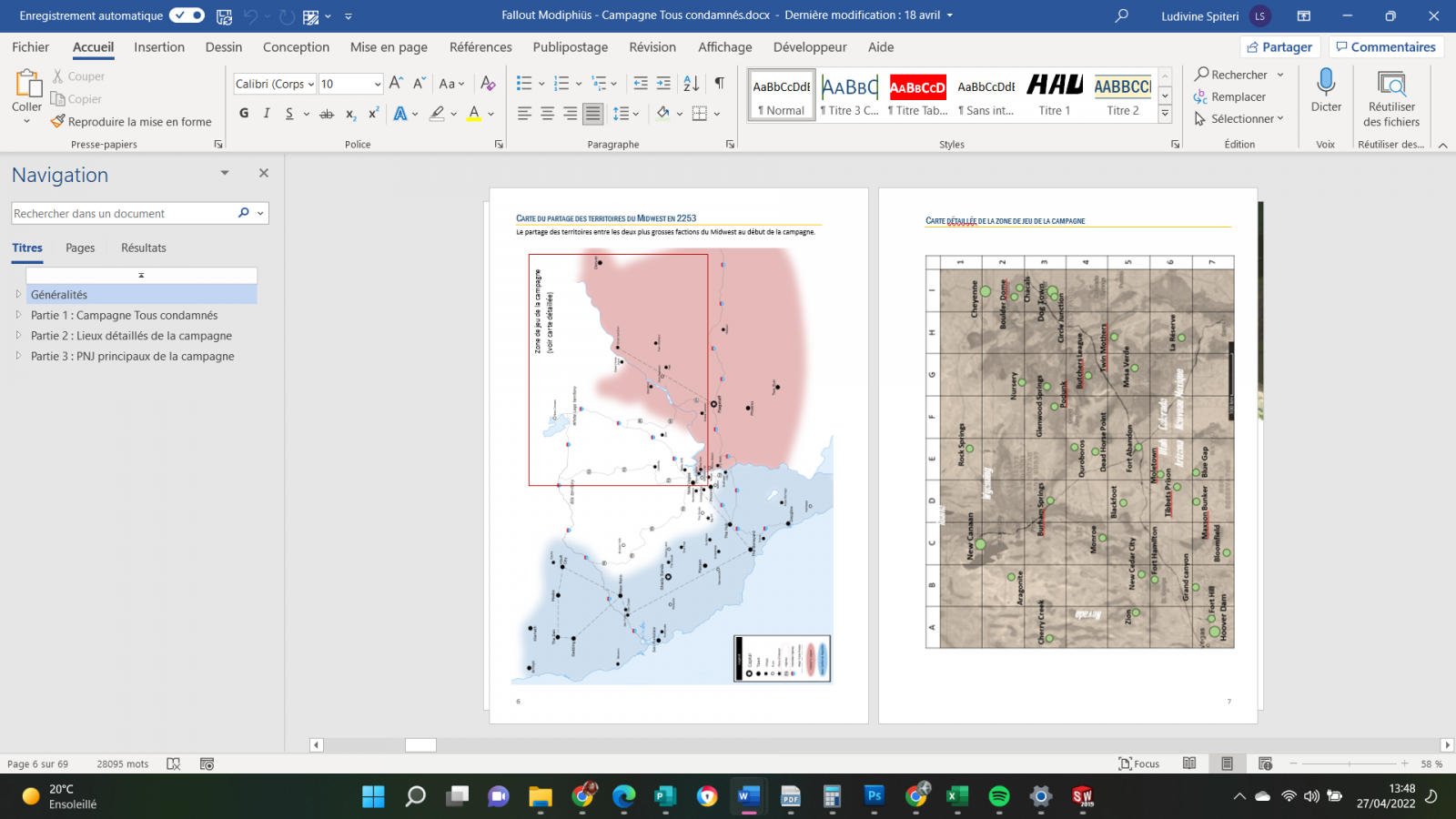Center-align text with the center alignment icon
This screenshot has height=819, width=1456.
[547, 114]
